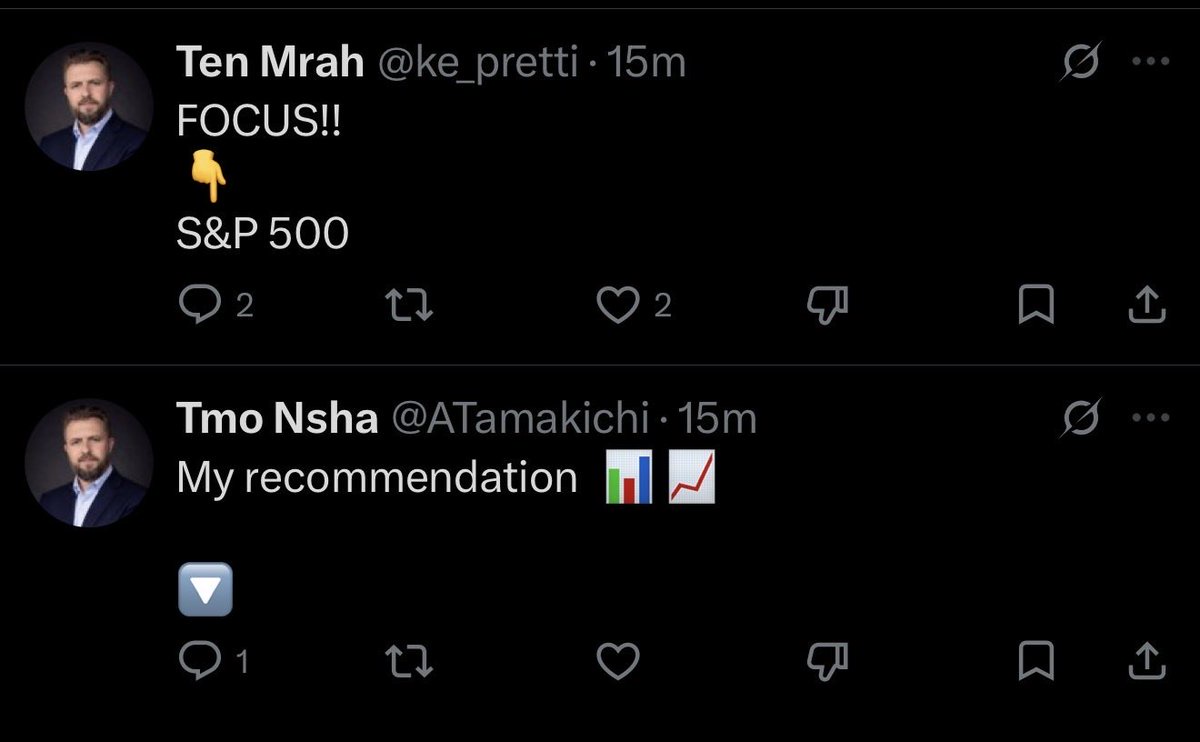The width and height of the screenshot is (1200, 742).
Task: Reply to Tmo Nsha's recommendation post
Action: (198, 660)
